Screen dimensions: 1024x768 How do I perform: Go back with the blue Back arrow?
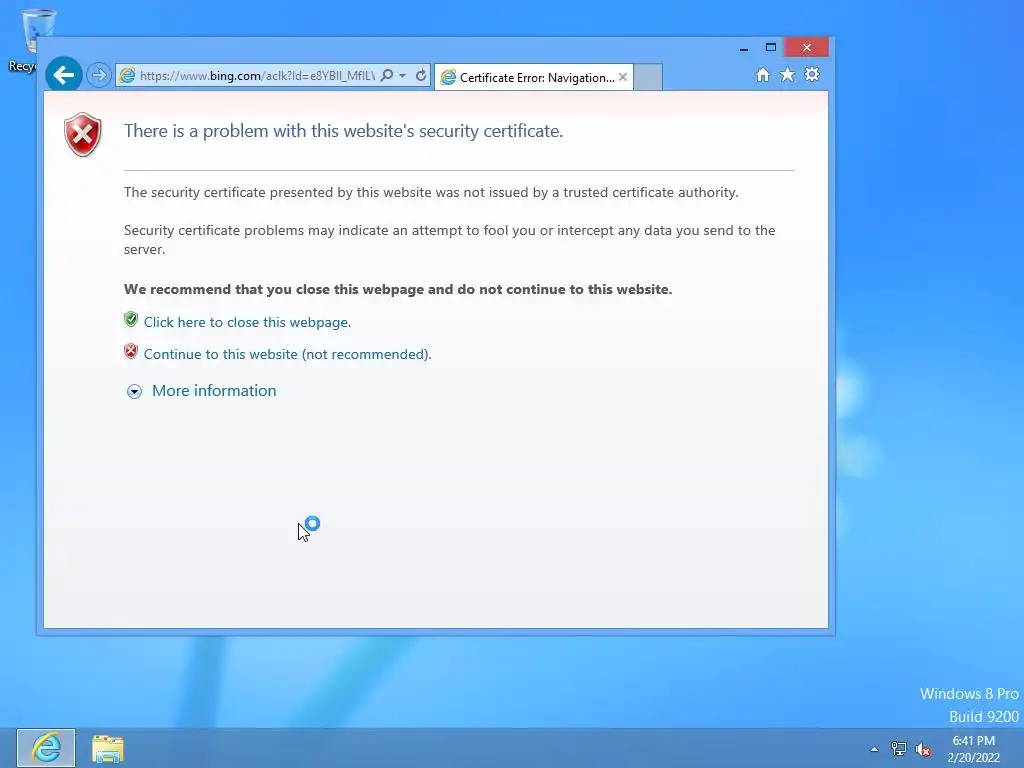(63, 75)
